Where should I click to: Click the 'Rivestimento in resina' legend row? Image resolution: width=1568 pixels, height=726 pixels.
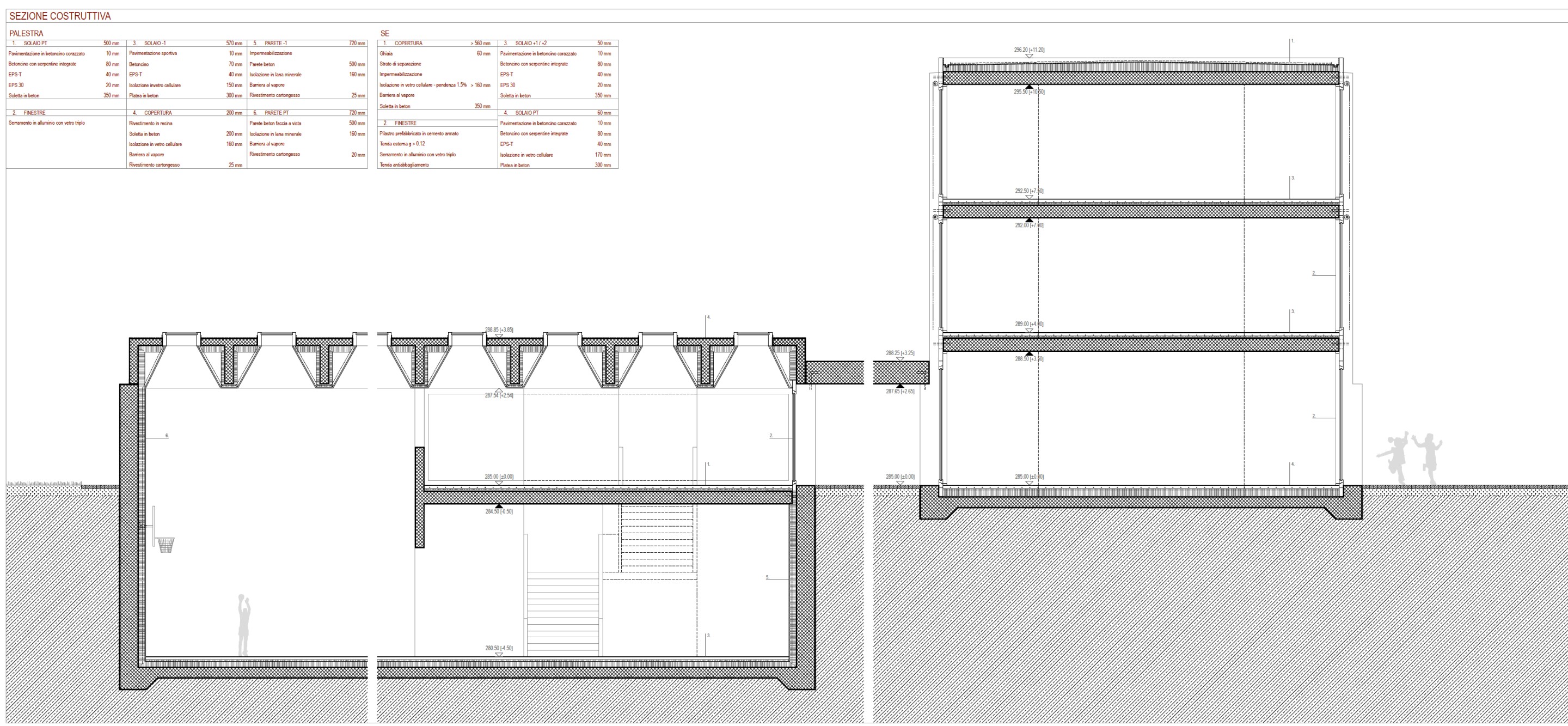(x=150, y=123)
